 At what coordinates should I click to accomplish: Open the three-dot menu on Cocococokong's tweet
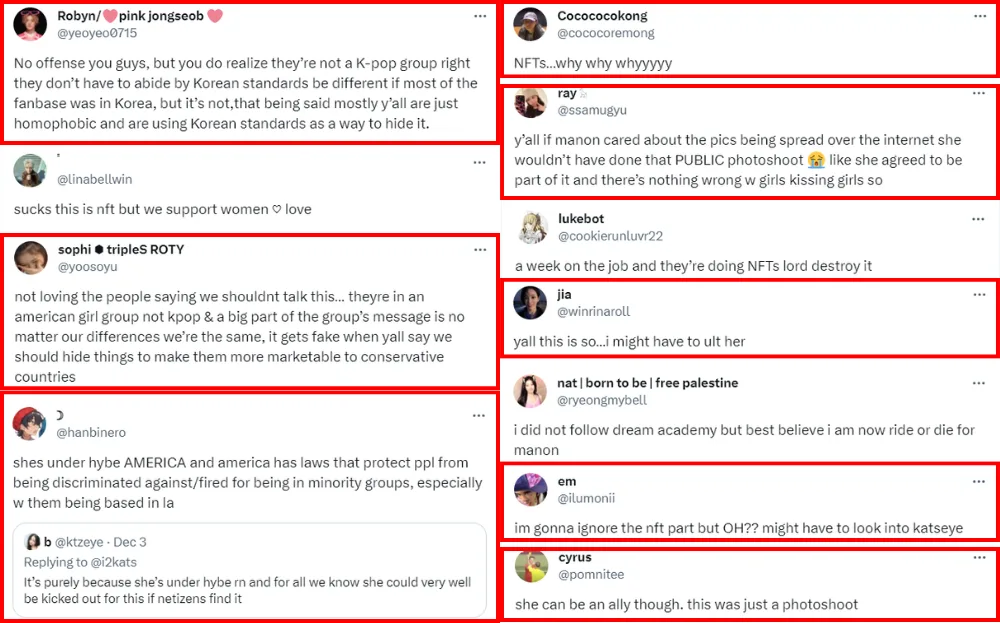978,17
